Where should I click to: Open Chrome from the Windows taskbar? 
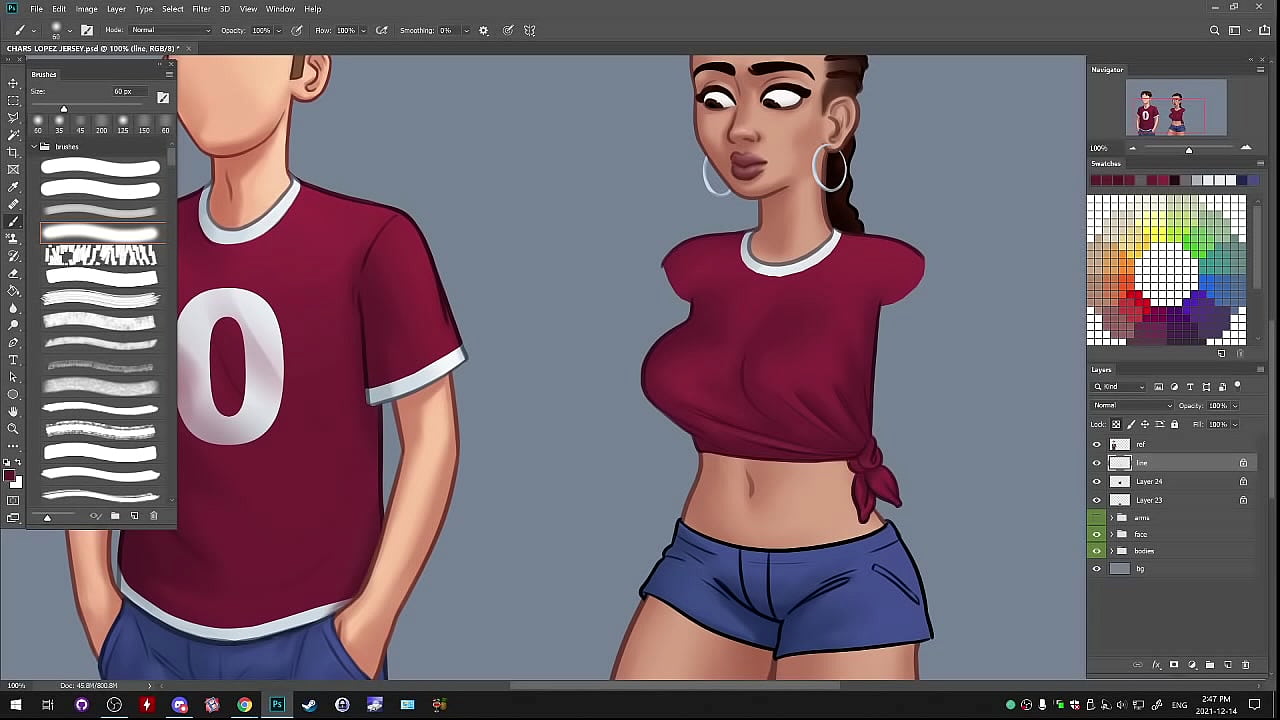click(244, 705)
